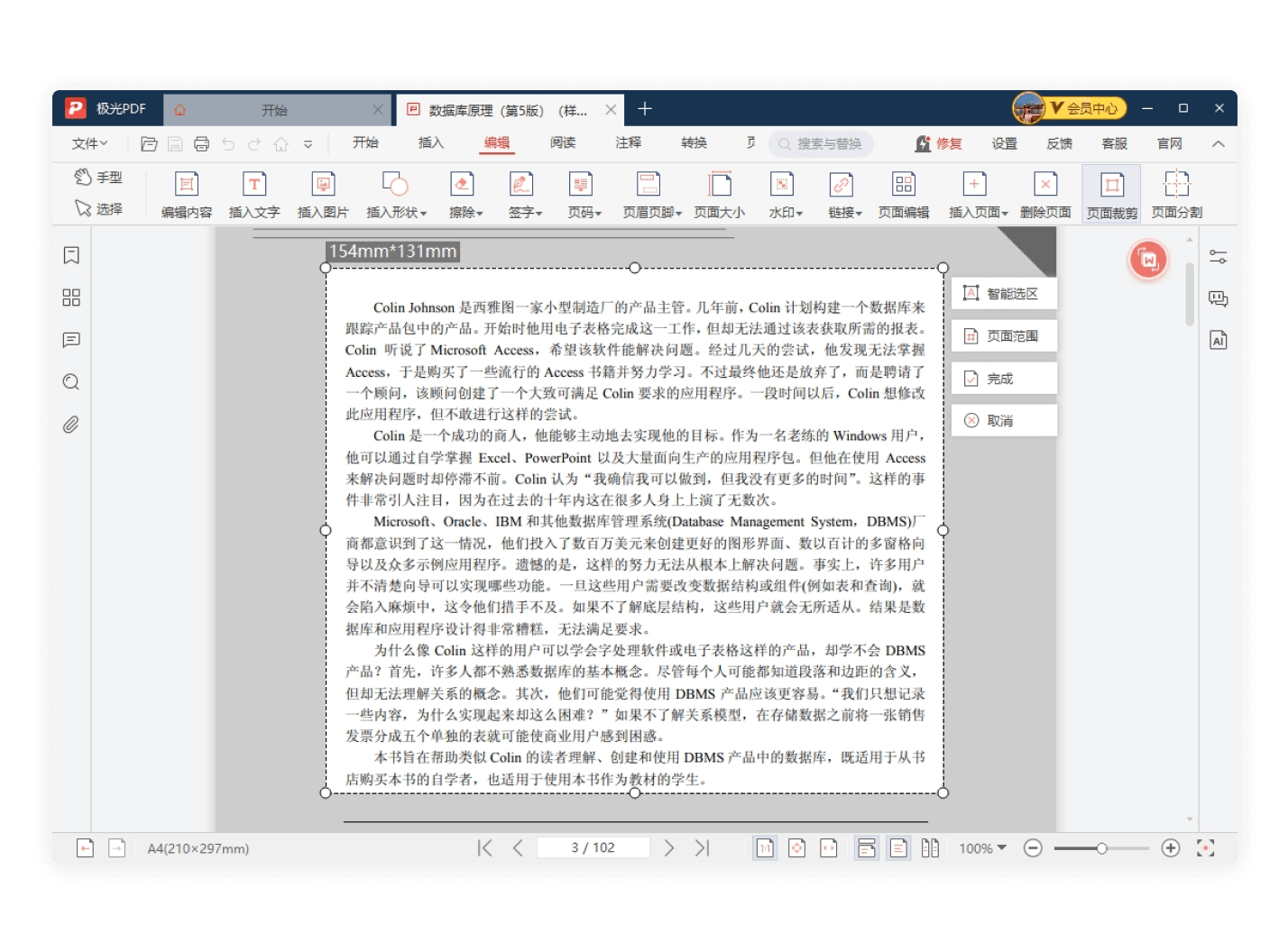This screenshot has width=1288, height=952.
Task: Select the 插入图片 insert image tool
Action: (x=323, y=195)
